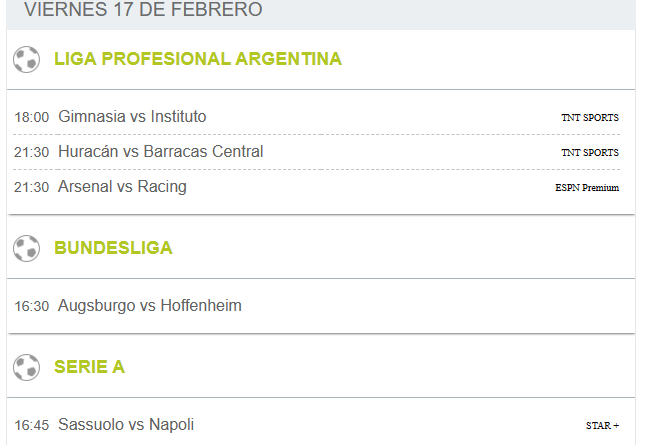The width and height of the screenshot is (645, 445).
Task: Click TNT SPORTS channel for Gimnasia match
Action: pyautogui.click(x=590, y=118)
